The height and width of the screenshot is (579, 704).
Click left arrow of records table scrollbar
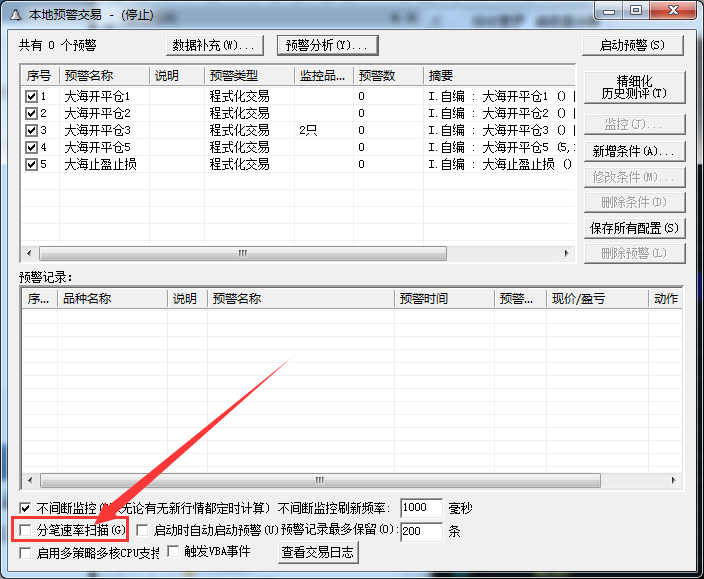30,480
